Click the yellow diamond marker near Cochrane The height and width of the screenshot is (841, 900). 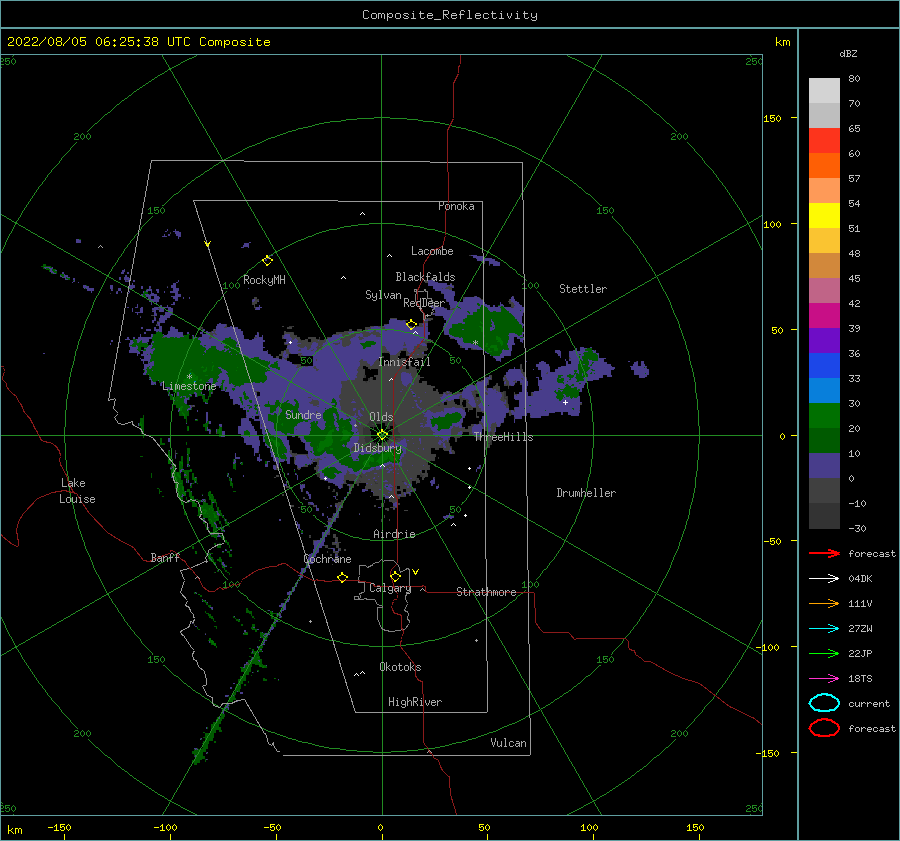343,577
